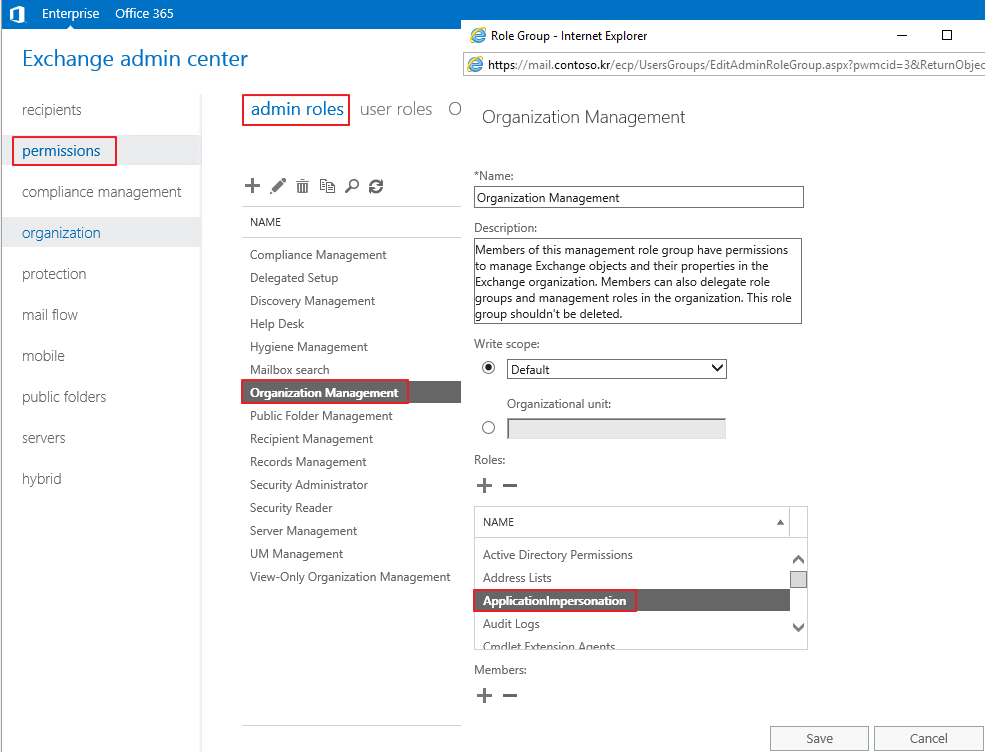This screenshot has width=985, height=752.
Task: Select Active Directory Permissions role
Action: (x=557, y=555)
